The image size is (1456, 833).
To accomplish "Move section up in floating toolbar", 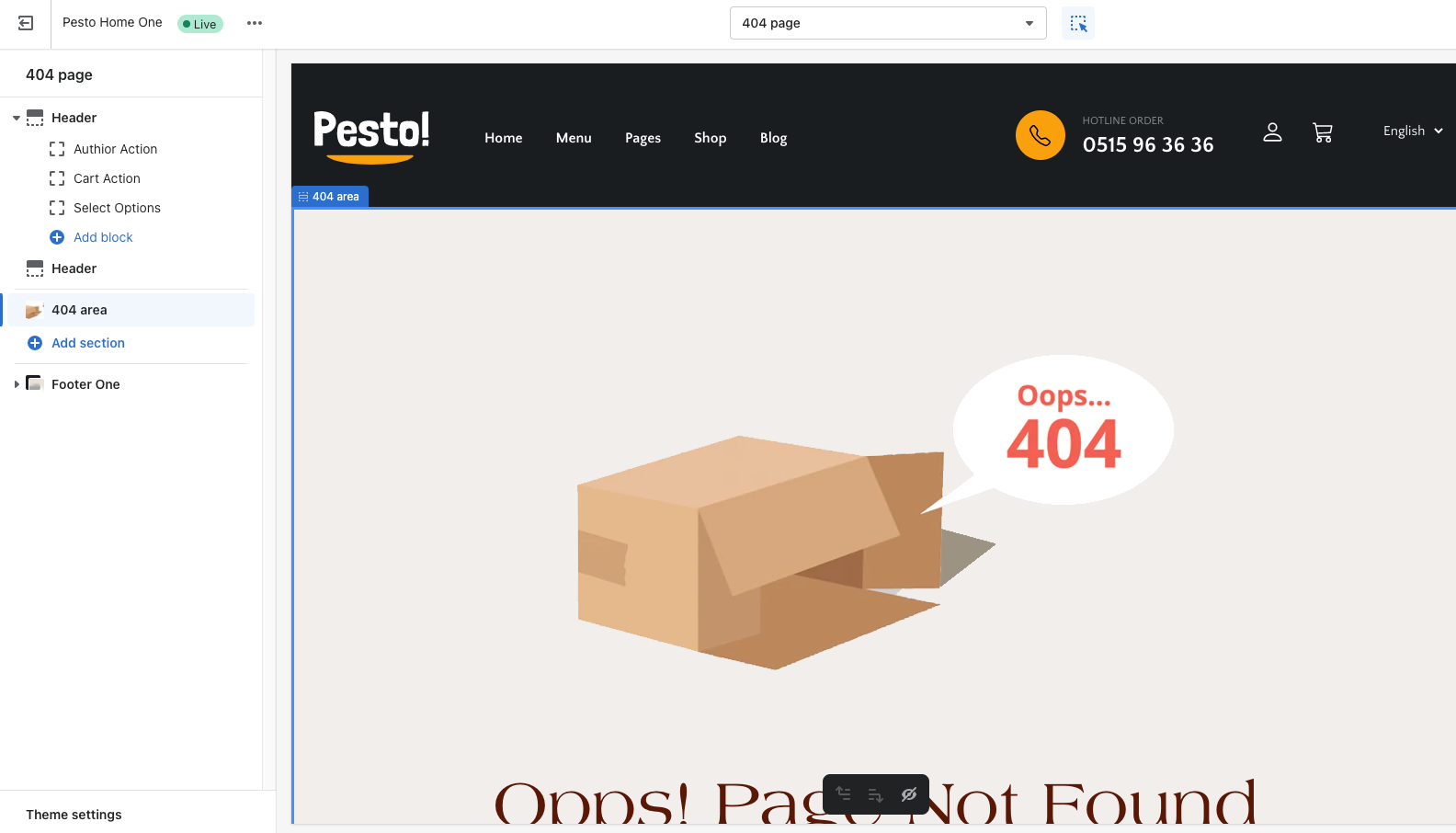I will (843, 793).
